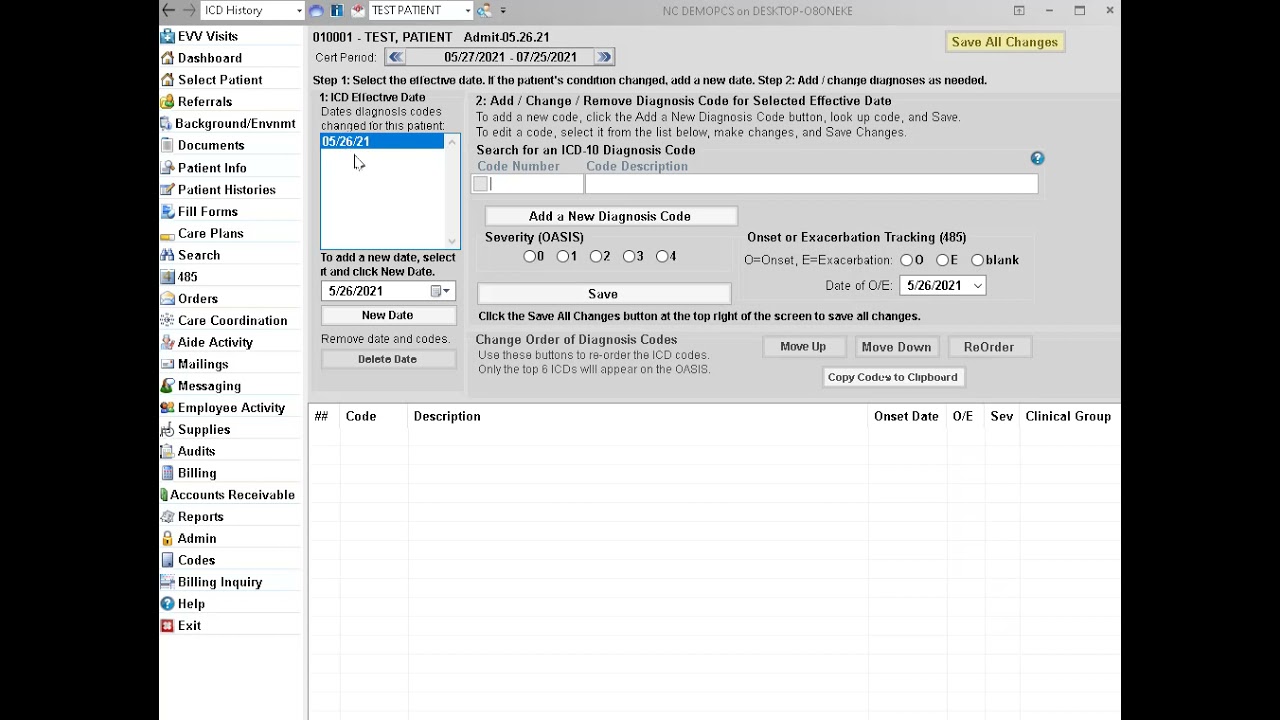
Task: Click the Save diagnosis button
Action: pos(603,294)
